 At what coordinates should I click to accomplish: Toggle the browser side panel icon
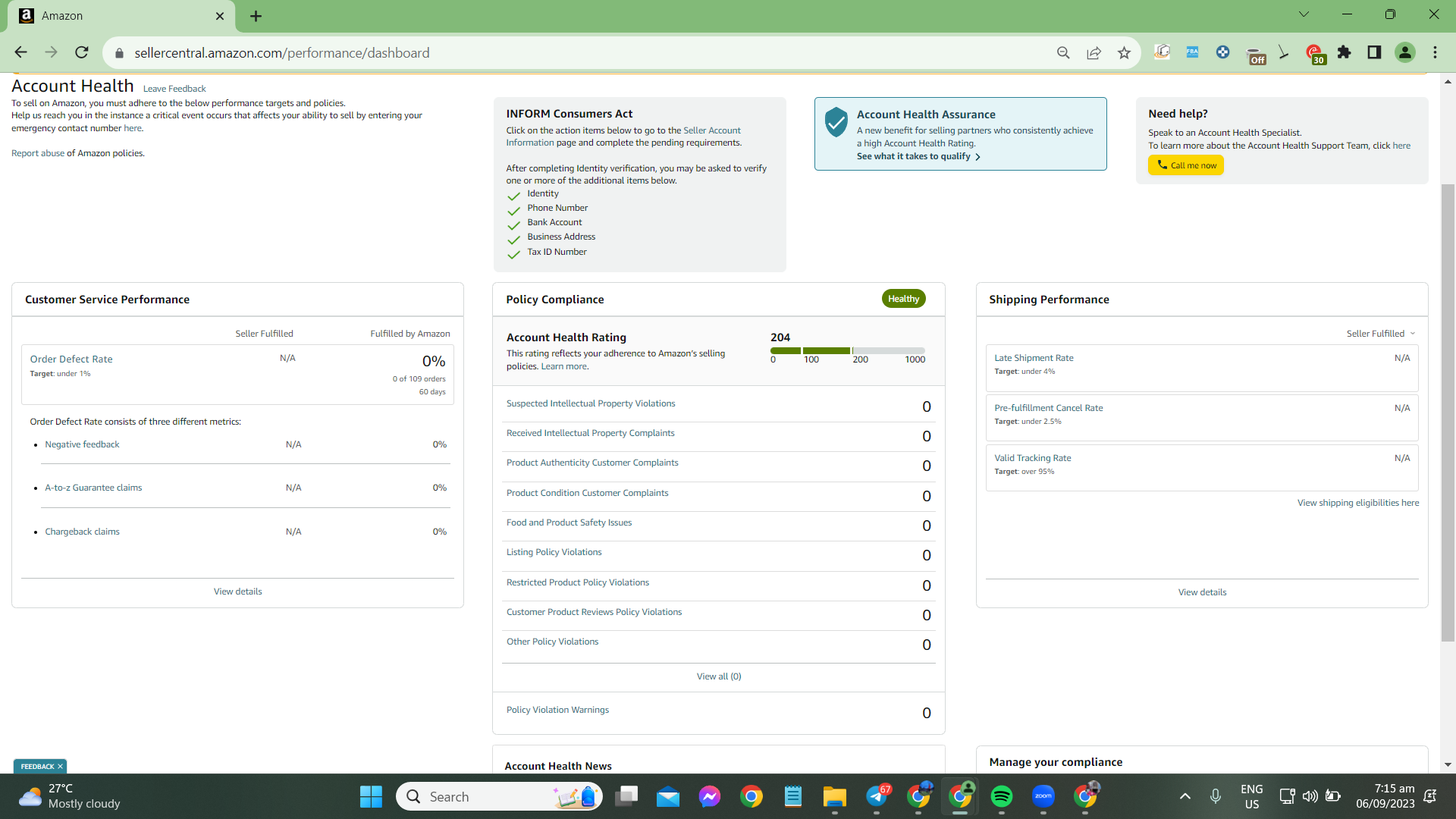coord(1374,52)
